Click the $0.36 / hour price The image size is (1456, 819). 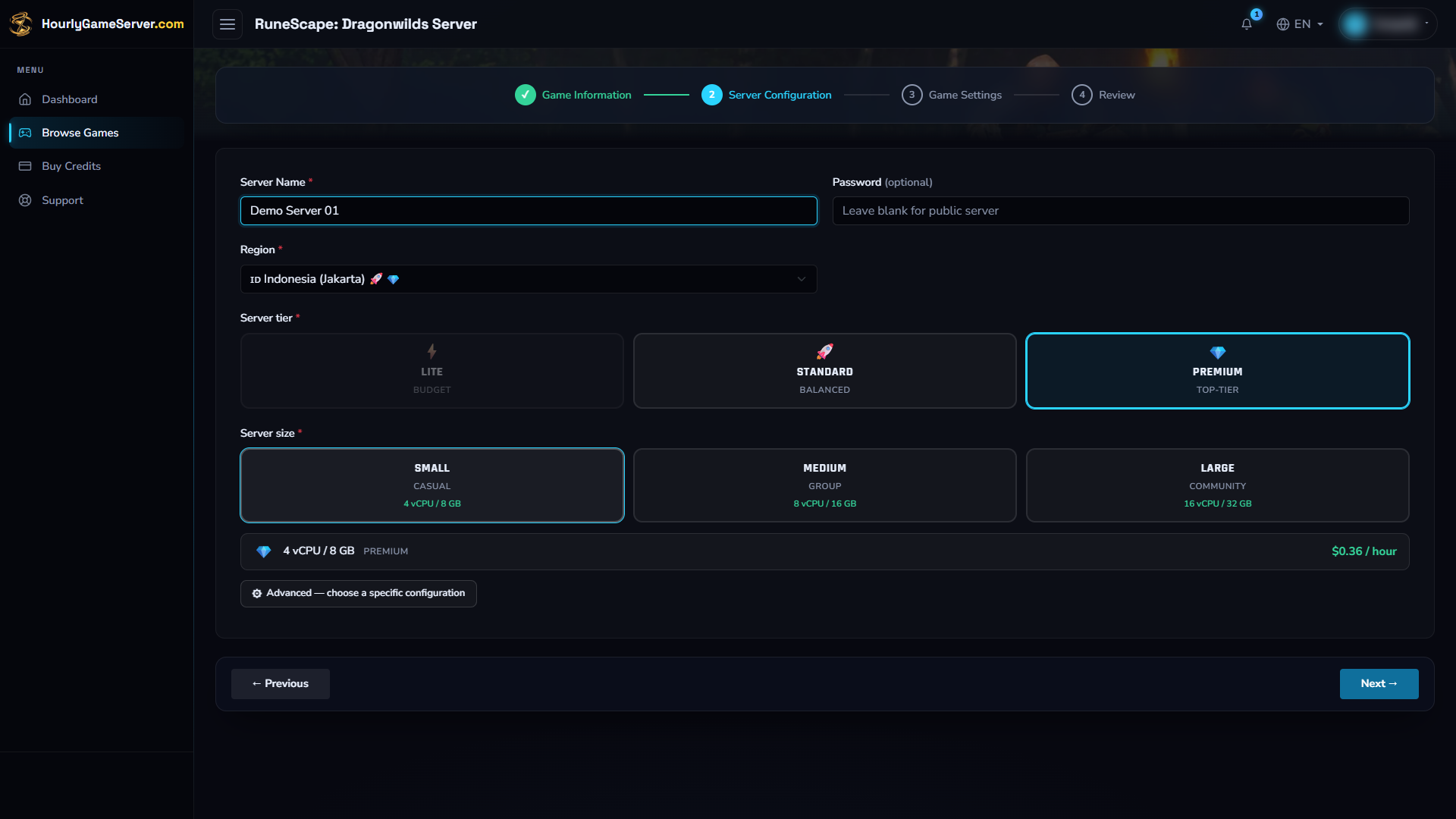click(x=1364, y=551)
